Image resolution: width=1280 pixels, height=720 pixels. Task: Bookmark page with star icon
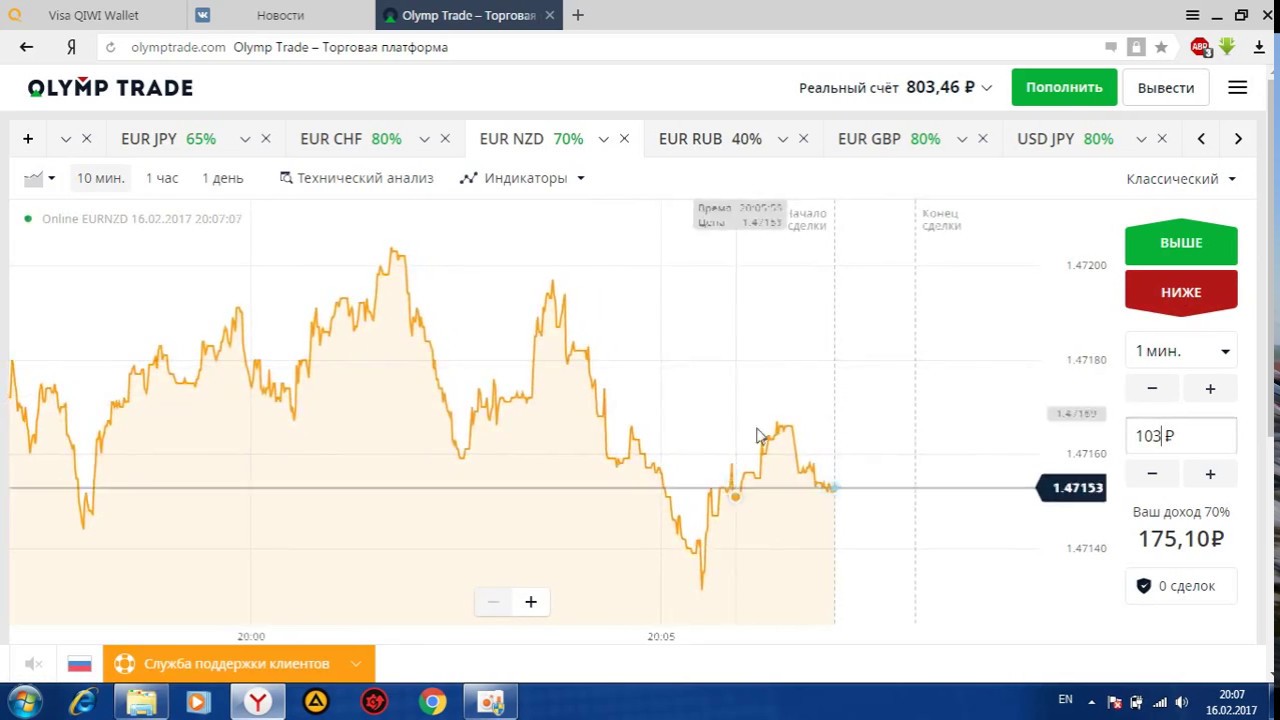point(1161,47)
